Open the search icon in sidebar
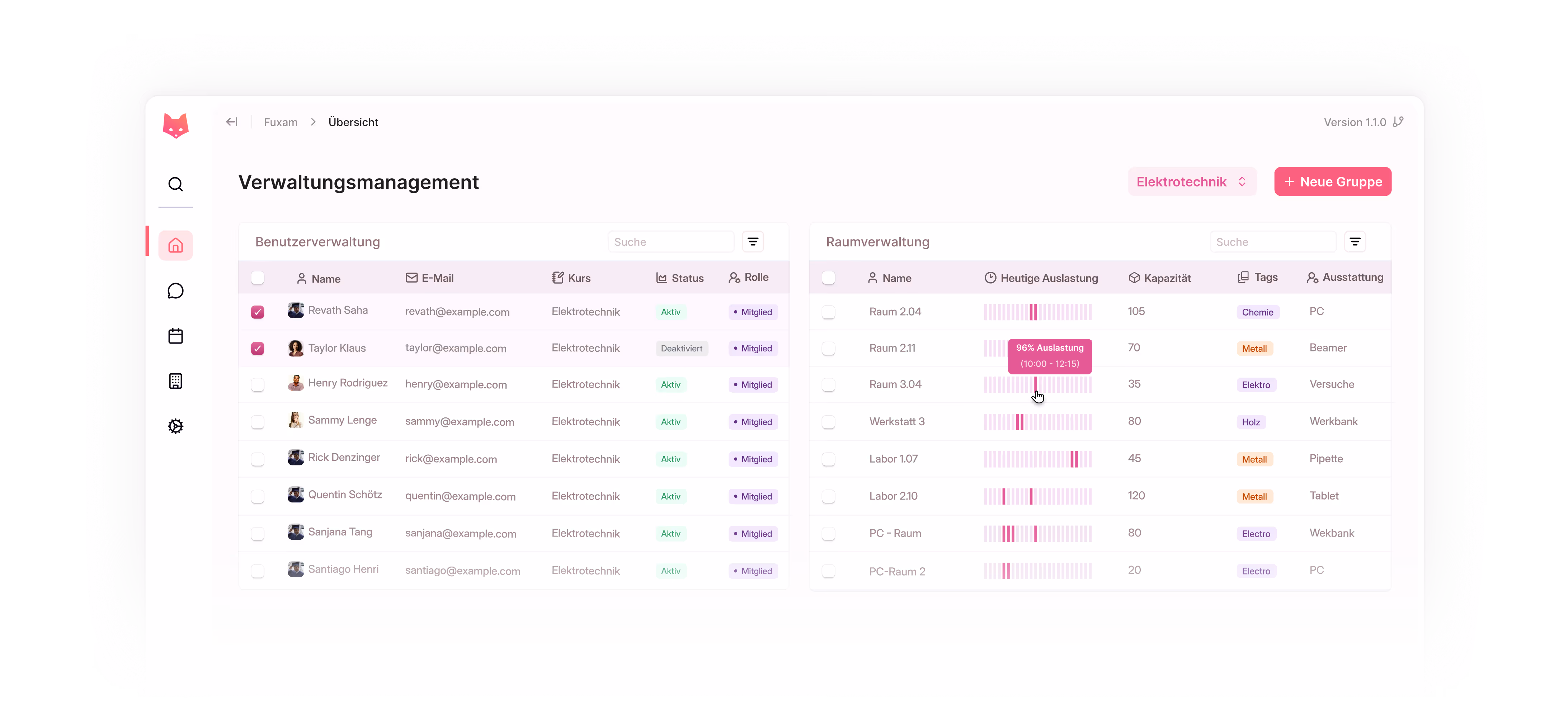Viewport: 1568px width, 705px height. (x=175, y=184)
